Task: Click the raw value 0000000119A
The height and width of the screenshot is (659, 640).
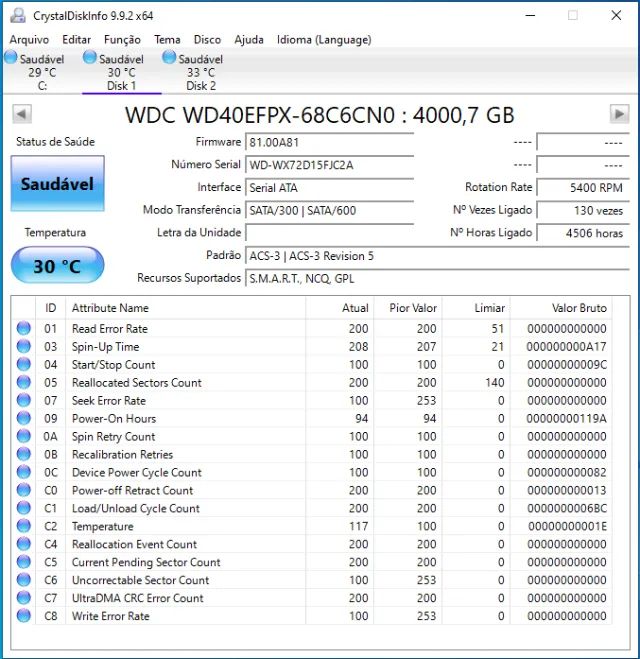Action: pos(566,419)
